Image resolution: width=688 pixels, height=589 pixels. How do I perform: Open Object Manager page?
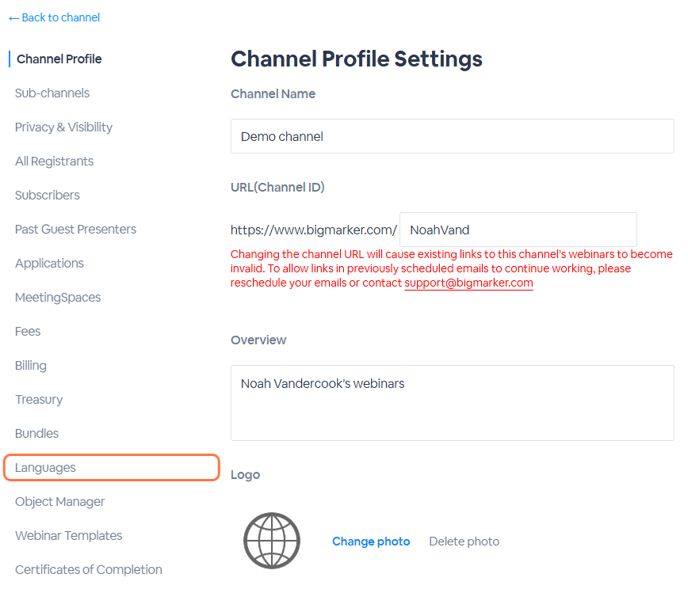60,502
